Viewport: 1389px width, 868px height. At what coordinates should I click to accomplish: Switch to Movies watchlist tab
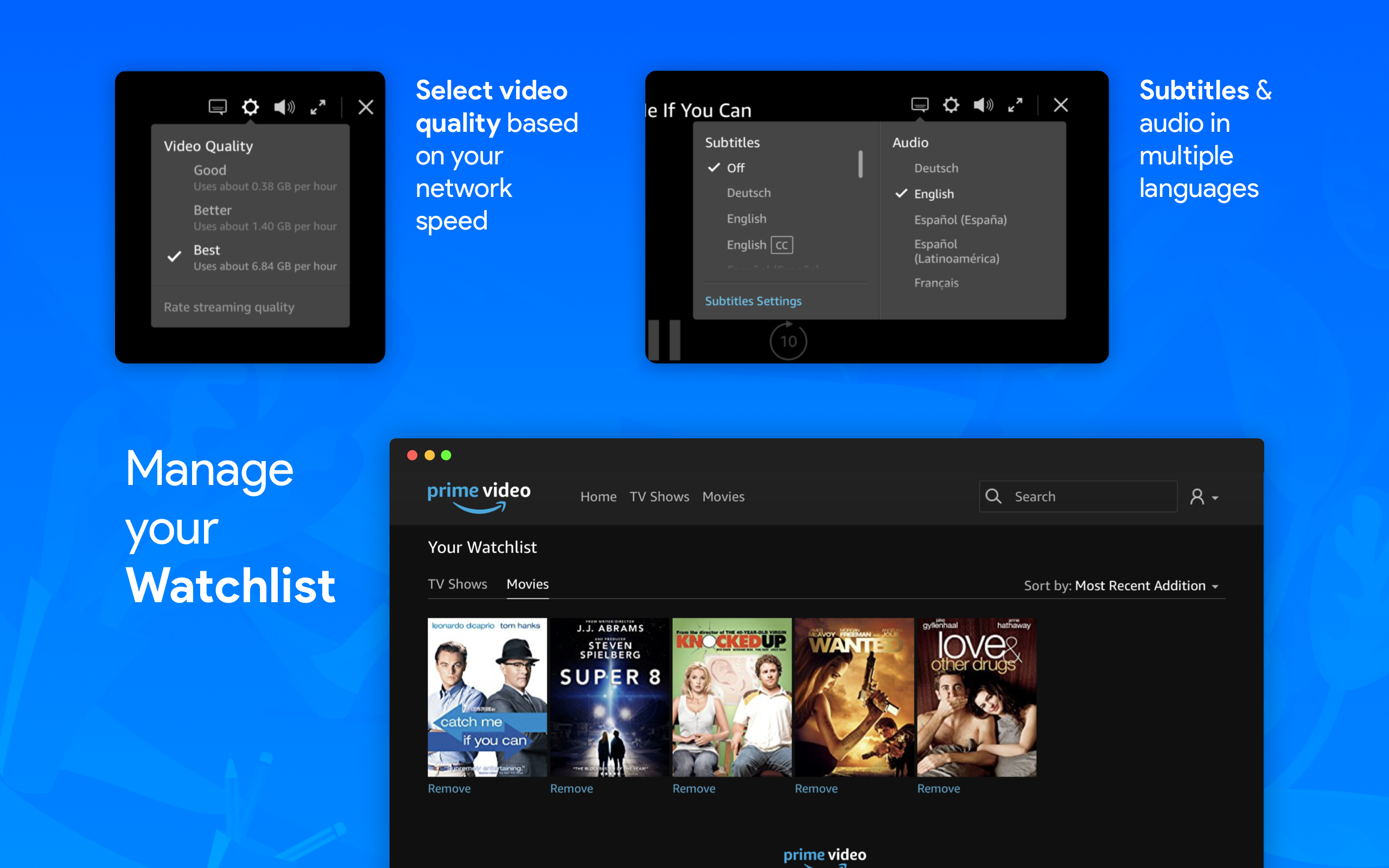(527, 584)
